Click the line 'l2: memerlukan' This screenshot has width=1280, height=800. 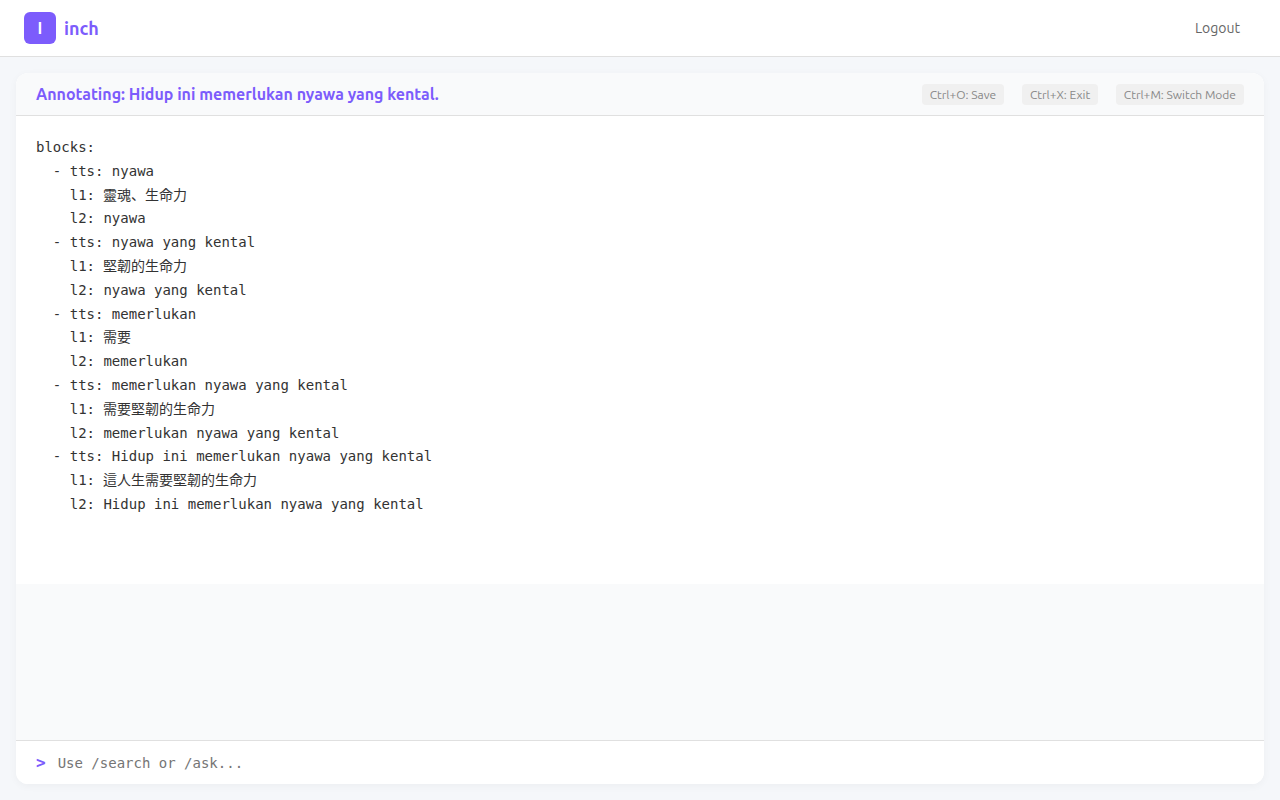coord(129,361)
